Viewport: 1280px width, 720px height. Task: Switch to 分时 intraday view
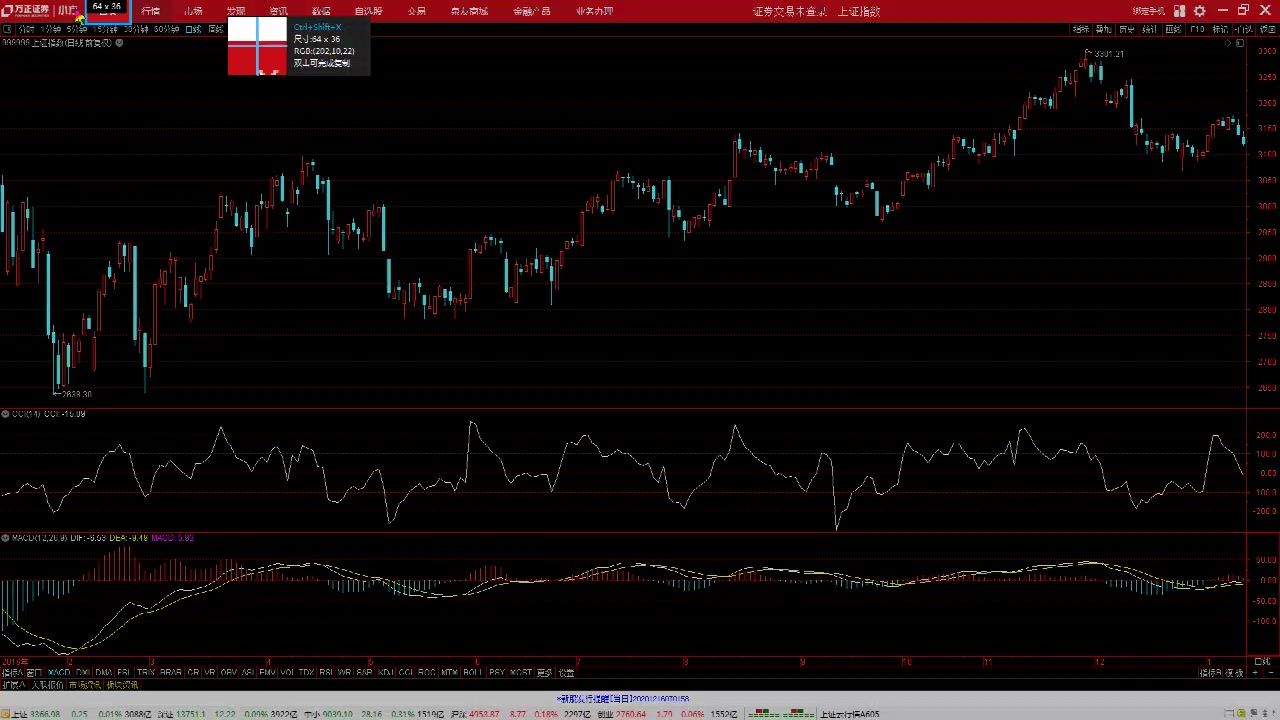click(26, 29)
